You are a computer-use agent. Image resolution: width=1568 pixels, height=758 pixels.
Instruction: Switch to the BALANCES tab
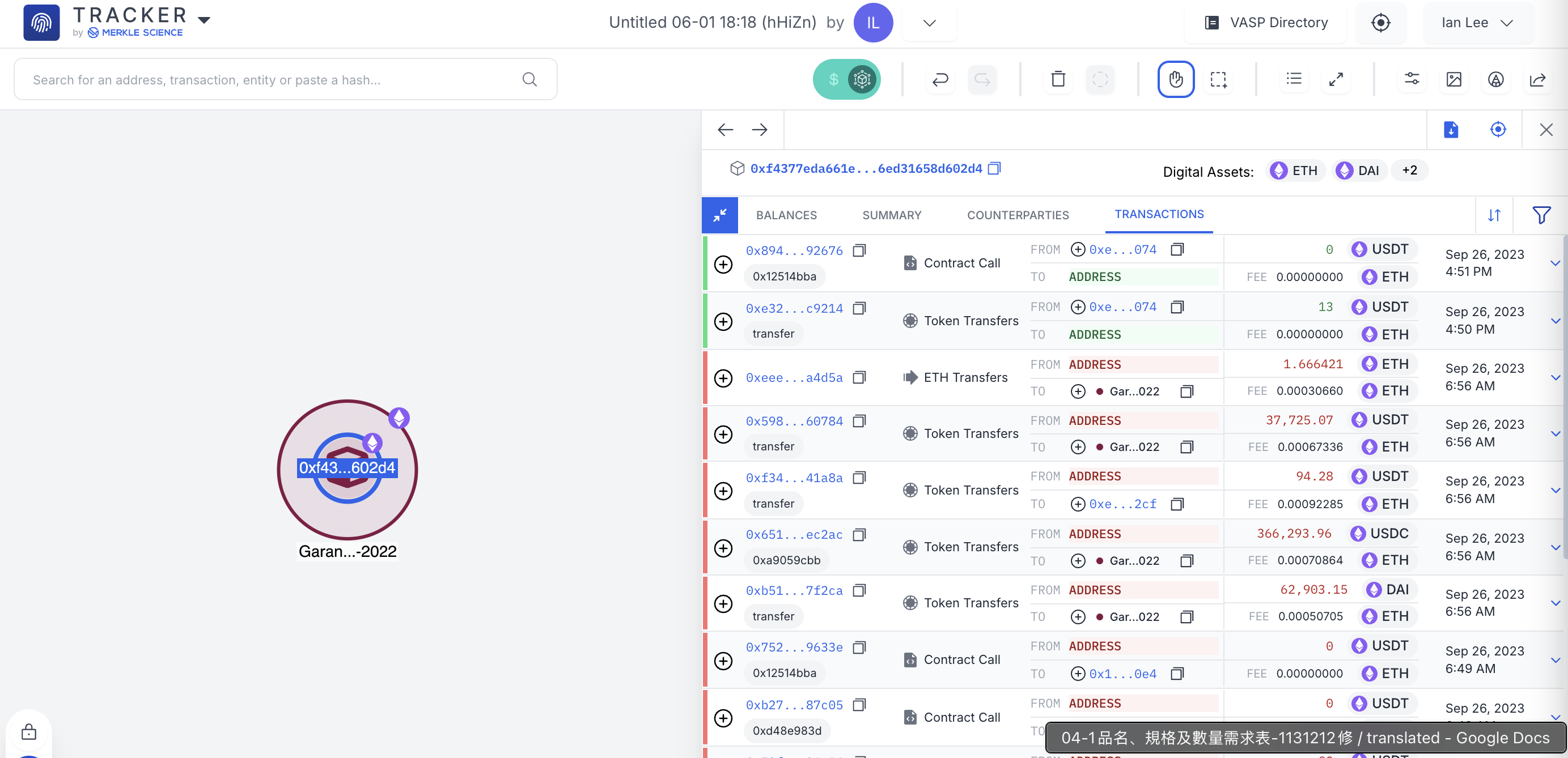786,215
